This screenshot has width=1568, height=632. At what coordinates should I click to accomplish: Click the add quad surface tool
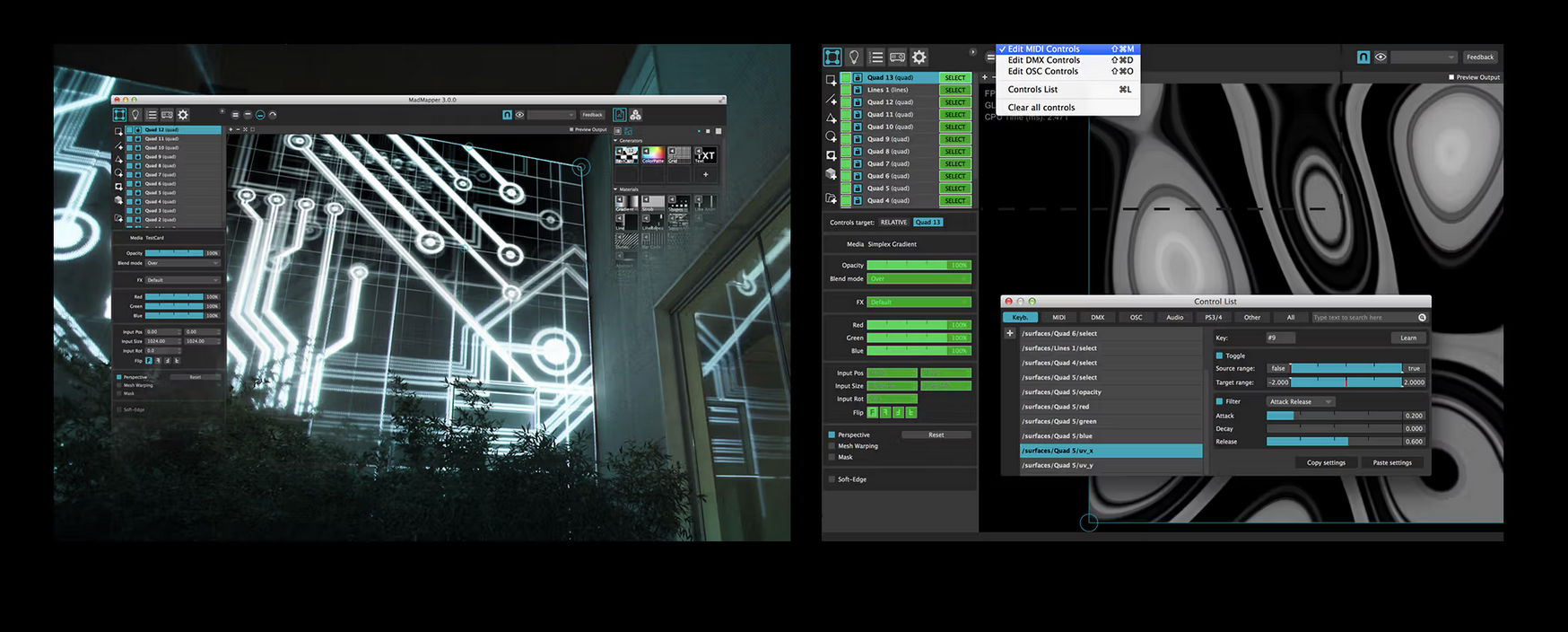click(x=832, y=80)
